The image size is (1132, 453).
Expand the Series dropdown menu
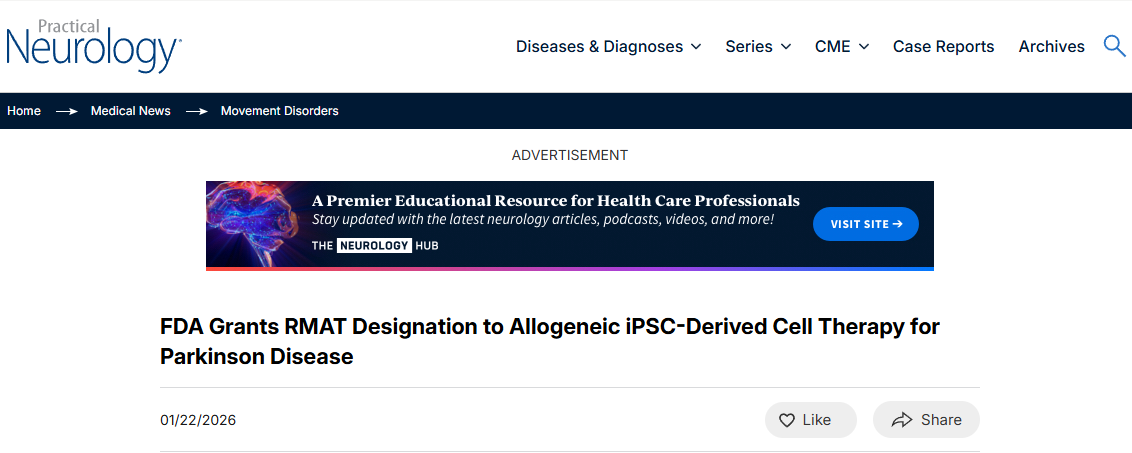tap(758, 47)
